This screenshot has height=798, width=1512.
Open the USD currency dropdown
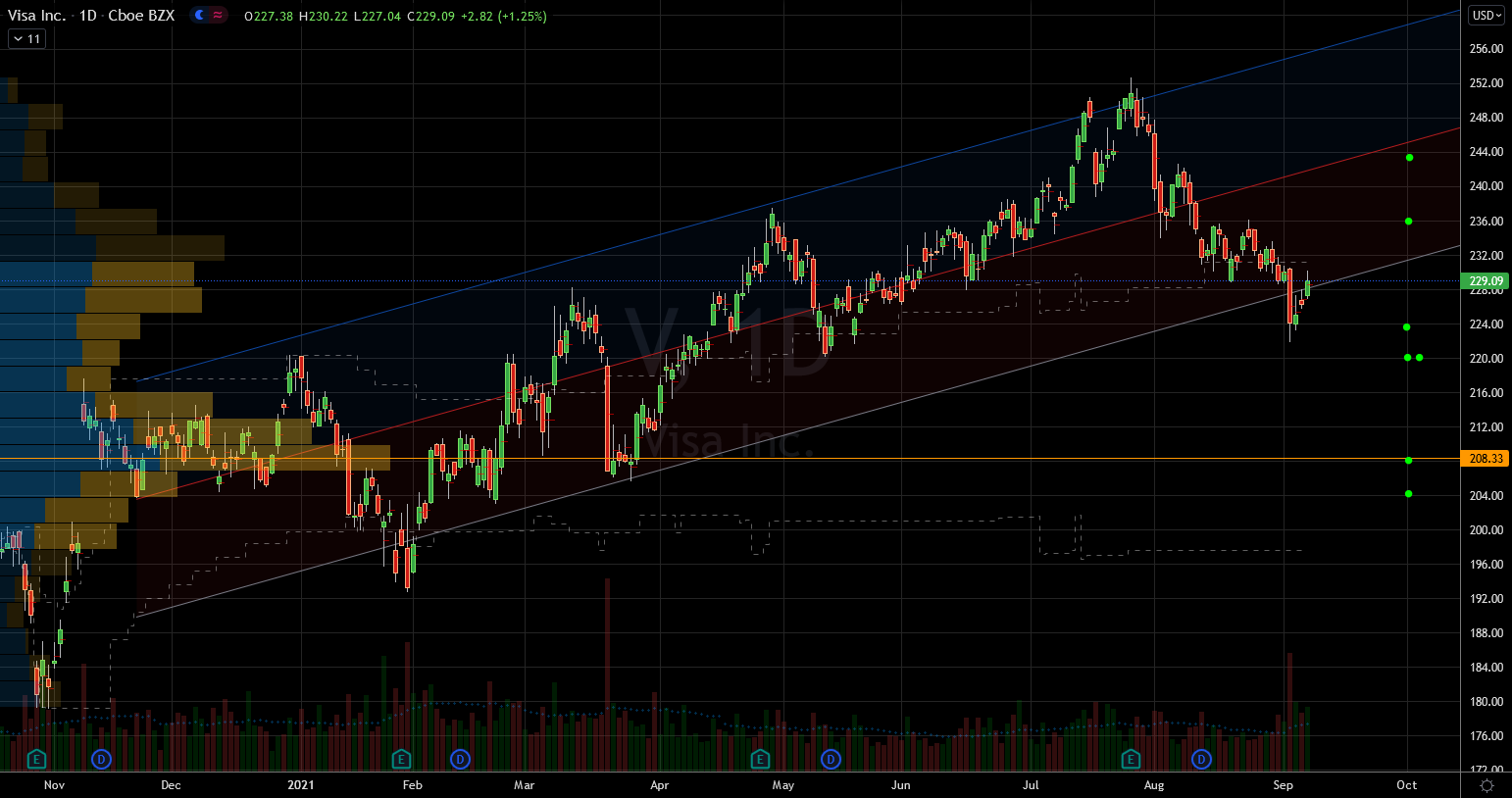pos(1487,16)
